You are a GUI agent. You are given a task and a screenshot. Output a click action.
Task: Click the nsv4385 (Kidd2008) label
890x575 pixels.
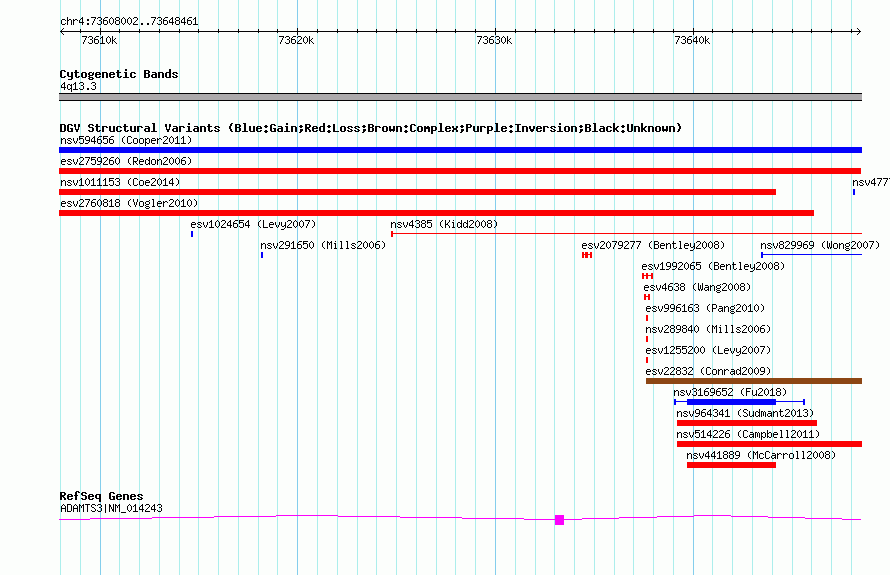pyautogui.click(x=444, y=224)
